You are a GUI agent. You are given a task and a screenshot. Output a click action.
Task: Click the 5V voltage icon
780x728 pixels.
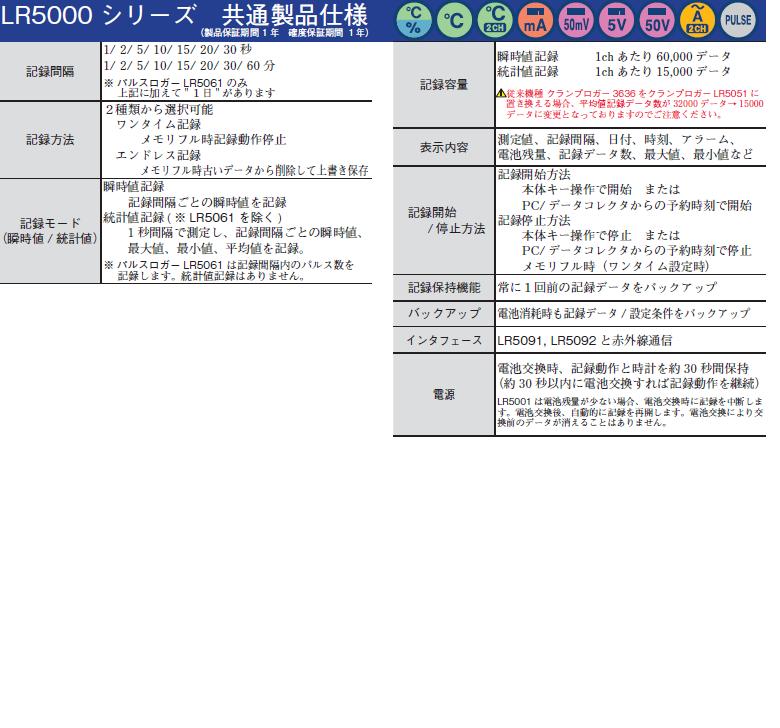click(x=615, y=20)
